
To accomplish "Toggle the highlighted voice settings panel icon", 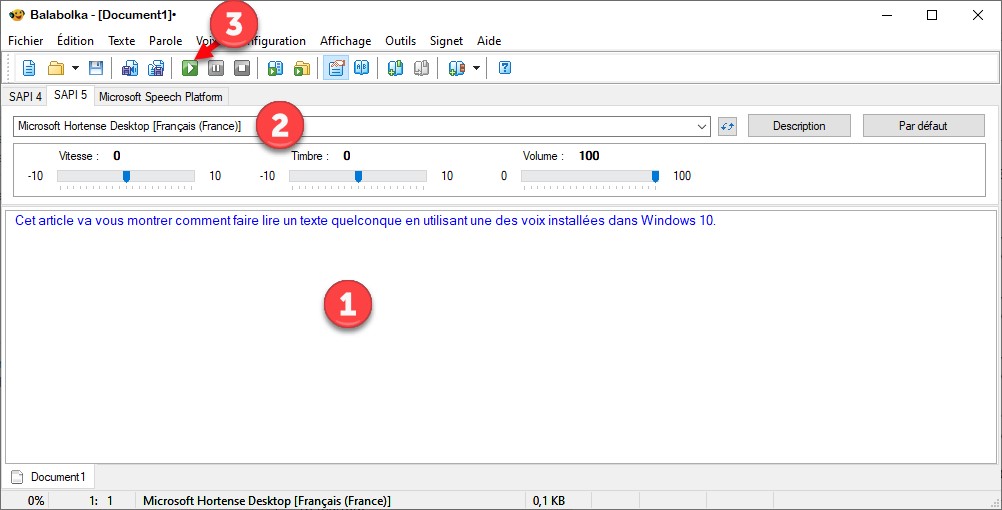I will [335, 68].
